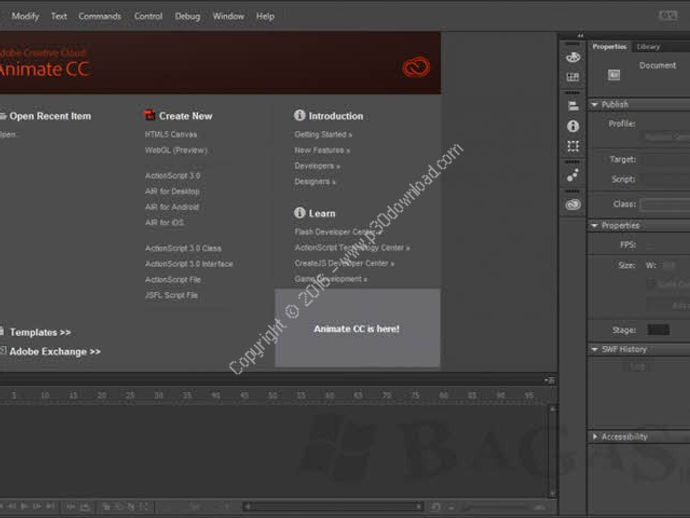Open the ActionScript Technology Center link
This screenshot has width=690, height=518.
[x=352, y=248]
